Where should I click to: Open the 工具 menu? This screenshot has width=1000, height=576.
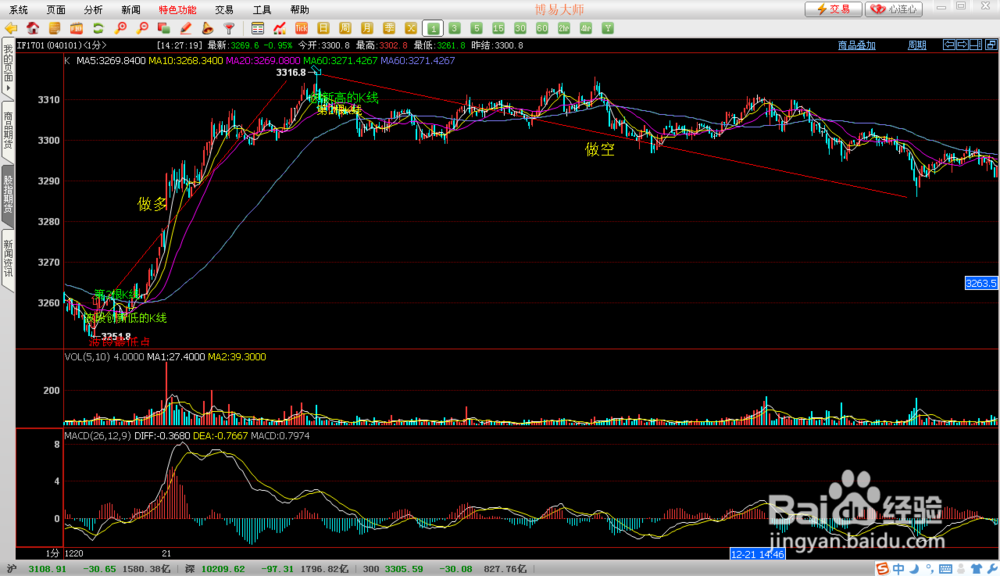pos(262,10)
